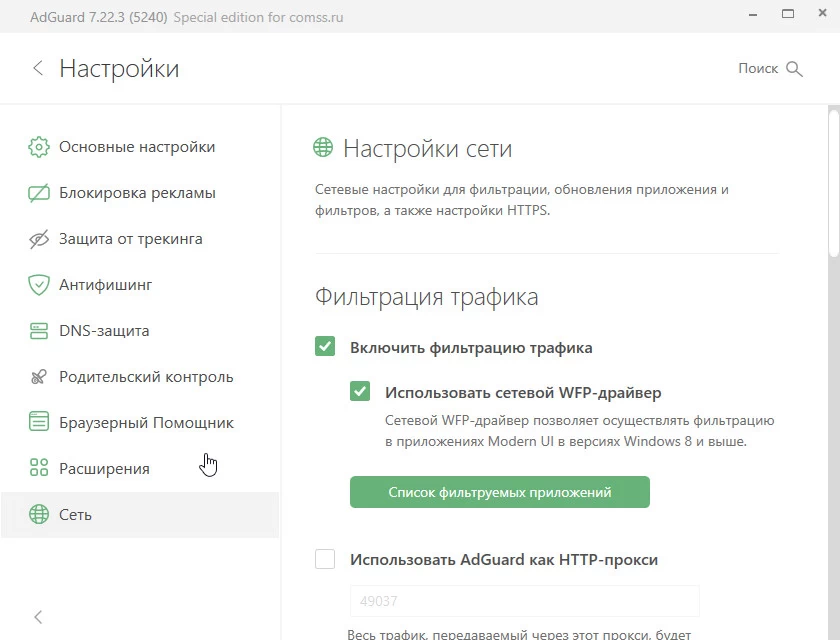Viewport: 840px width, 640px height.
Task: Click the gear icon for Основные настройки
Action: 39,147
